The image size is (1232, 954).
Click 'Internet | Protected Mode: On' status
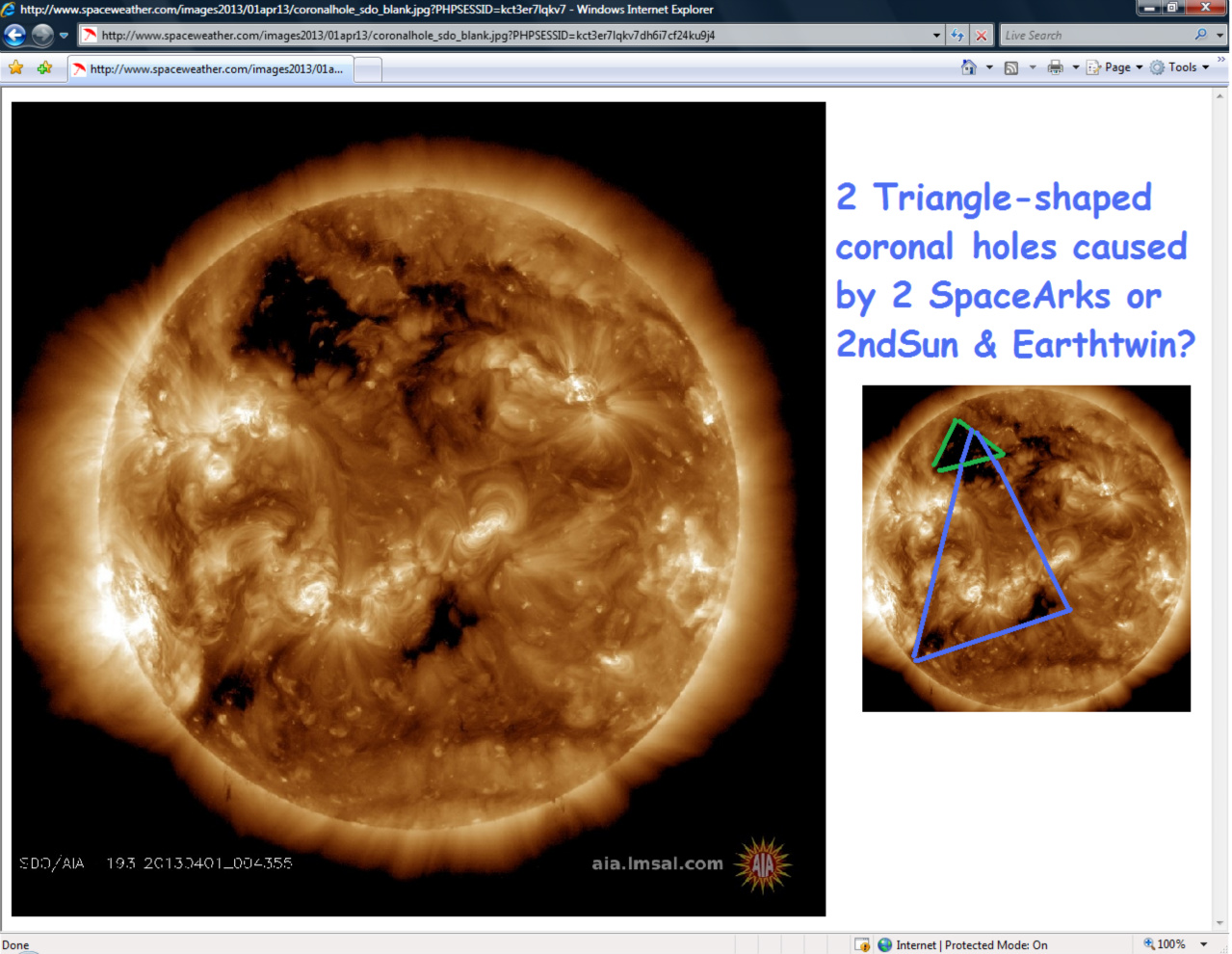click(x=972, y=945)
